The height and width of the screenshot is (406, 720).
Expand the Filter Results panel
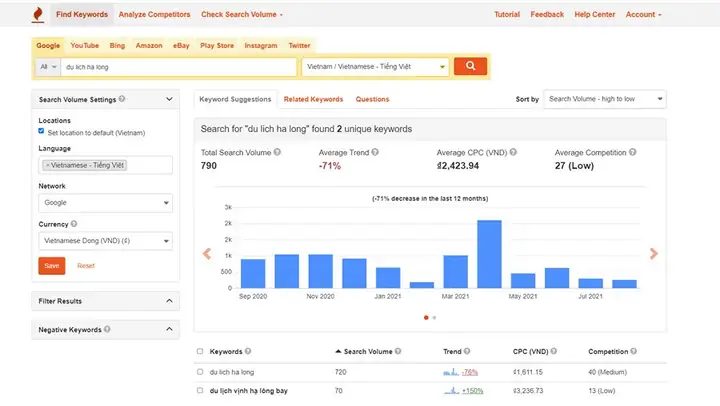[x=106, y=301]
